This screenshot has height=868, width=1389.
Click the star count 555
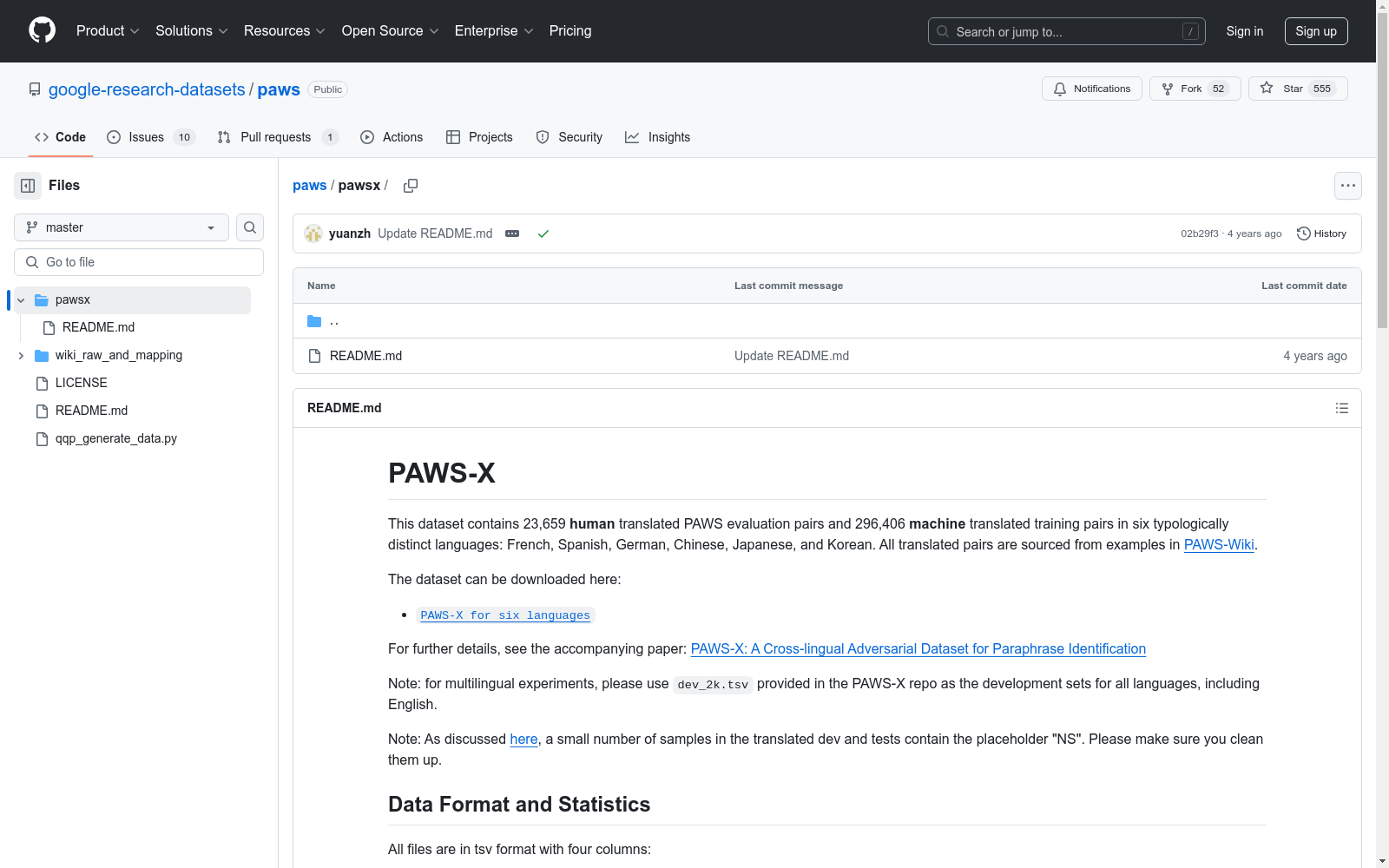point(1322,89)
